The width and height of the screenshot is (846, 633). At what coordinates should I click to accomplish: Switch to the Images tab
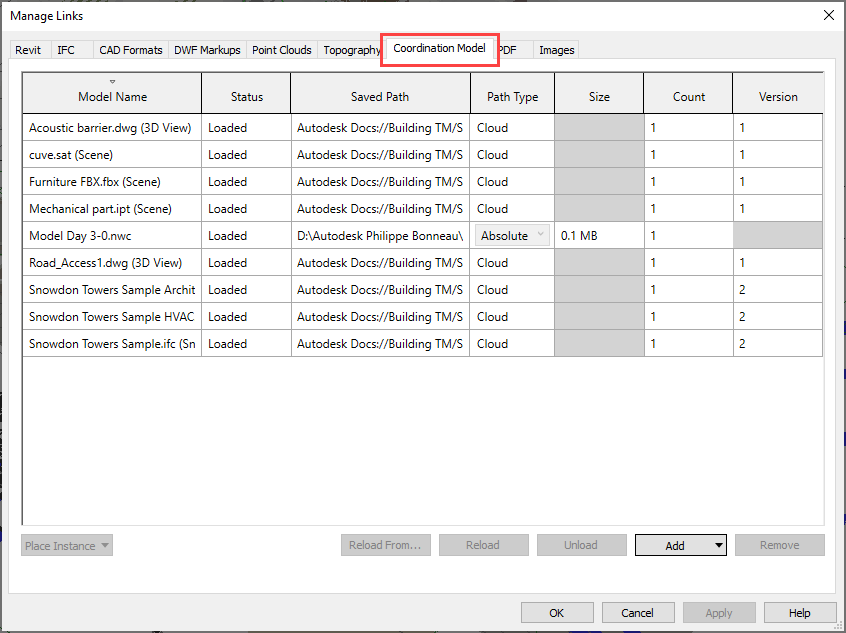coord(556,50)
